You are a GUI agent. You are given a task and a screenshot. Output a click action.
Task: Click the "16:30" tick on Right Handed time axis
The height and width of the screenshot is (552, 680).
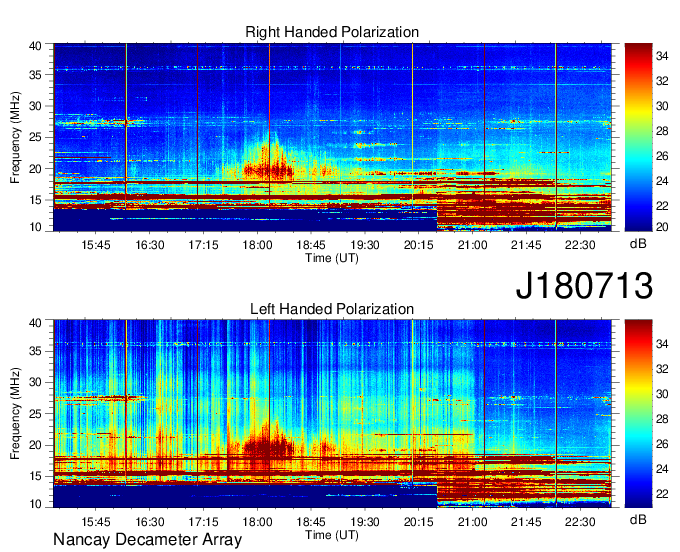pos(150,245)
